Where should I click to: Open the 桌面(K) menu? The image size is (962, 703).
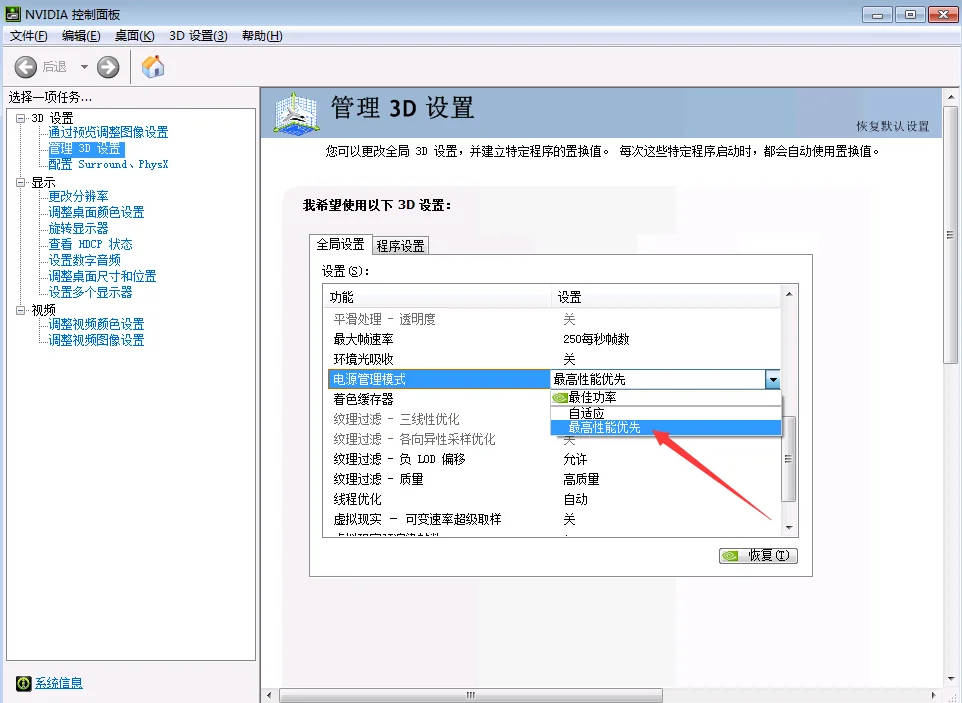click(x=134, y=36)
